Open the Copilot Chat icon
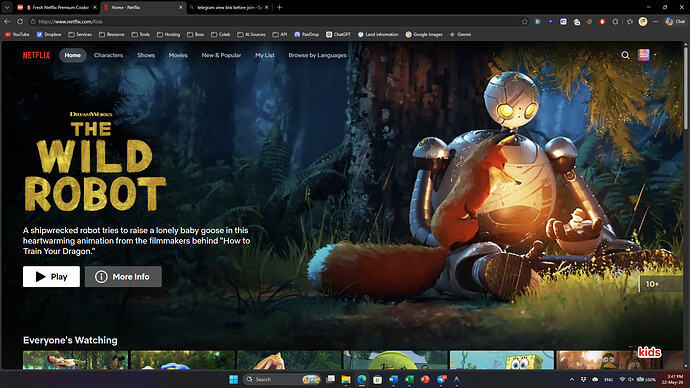Screen dimensions: 690x388 (675, 21)
